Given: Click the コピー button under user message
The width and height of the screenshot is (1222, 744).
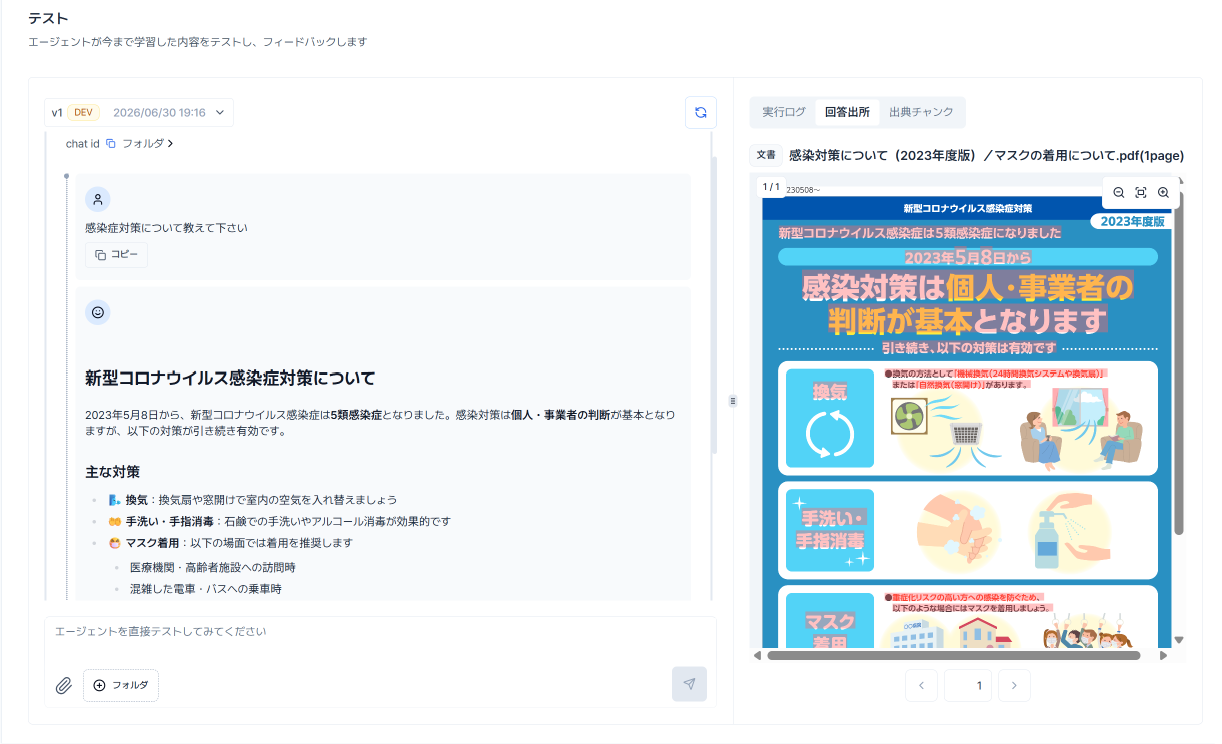Looking at the screenshot, I should point(116,255).
